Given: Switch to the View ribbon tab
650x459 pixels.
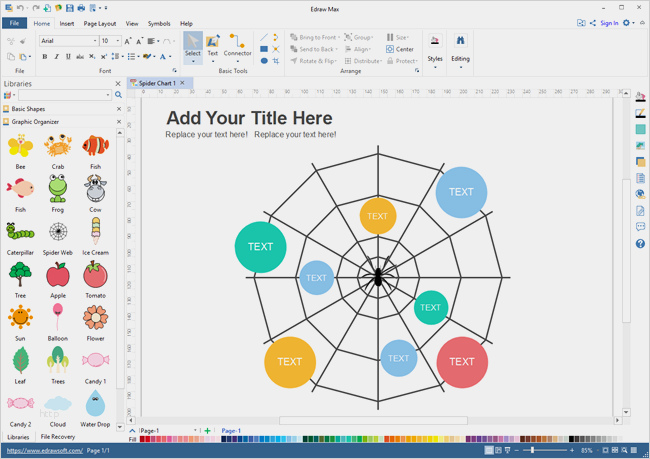Looking at the screenshot, I should [132, 24].
